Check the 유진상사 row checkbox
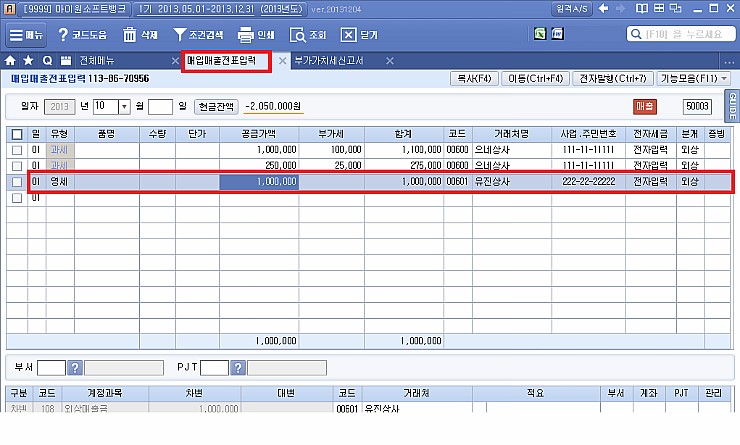Image resolution: width=740 pixels, height=445 pixels. [17, 182]
